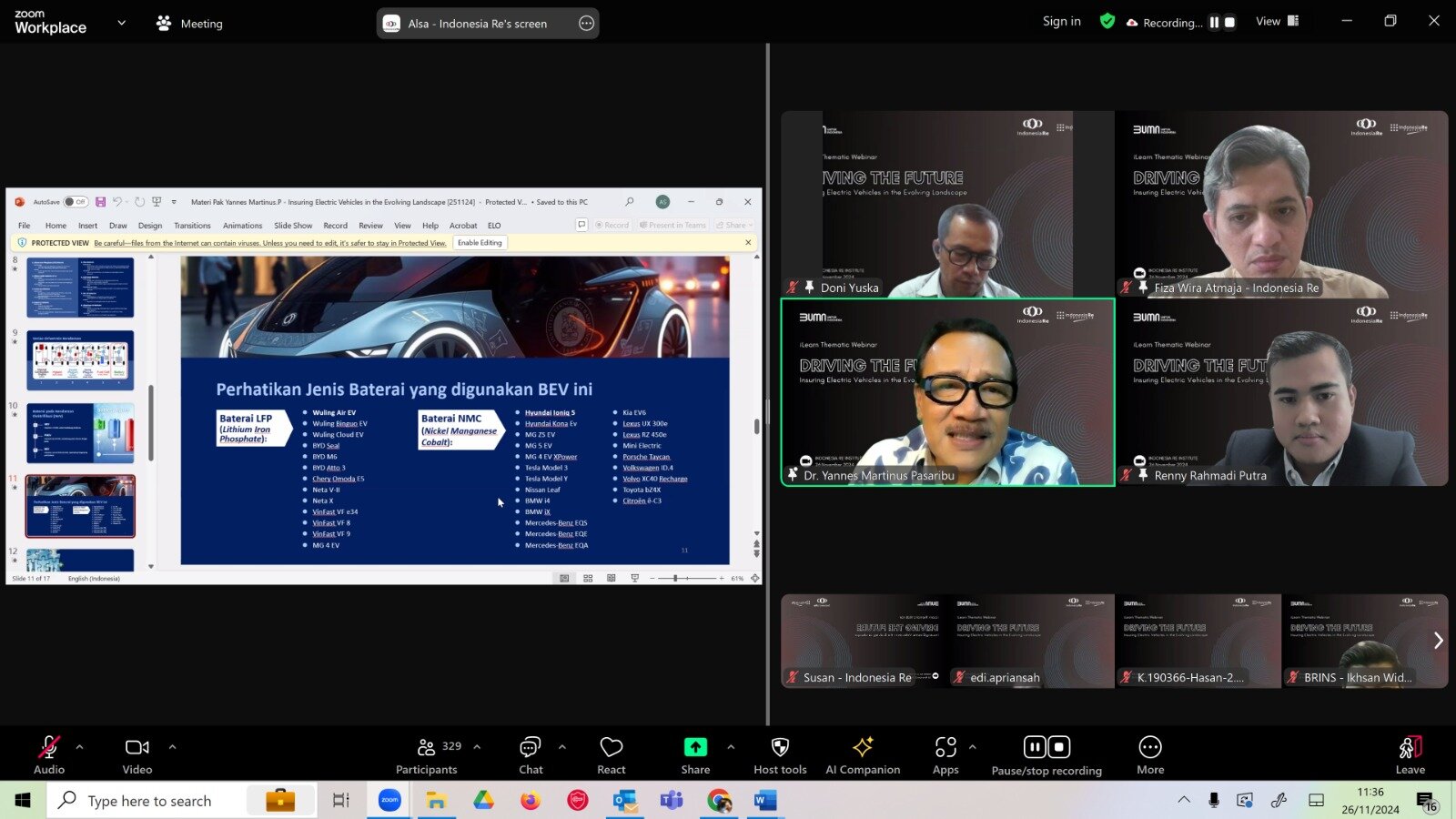Stop the recording from the bottom toolbar

(1059, 747)
